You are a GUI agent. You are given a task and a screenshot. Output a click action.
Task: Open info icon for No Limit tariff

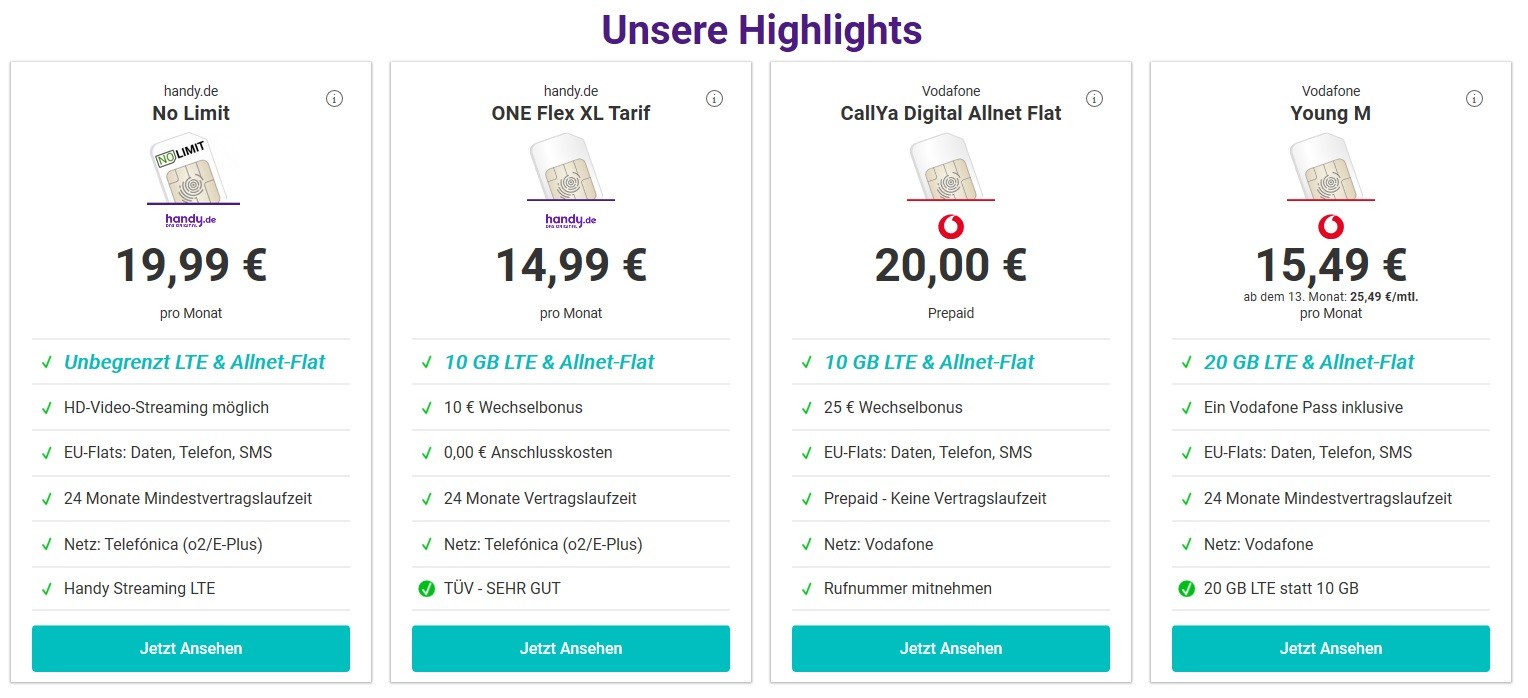334,98
